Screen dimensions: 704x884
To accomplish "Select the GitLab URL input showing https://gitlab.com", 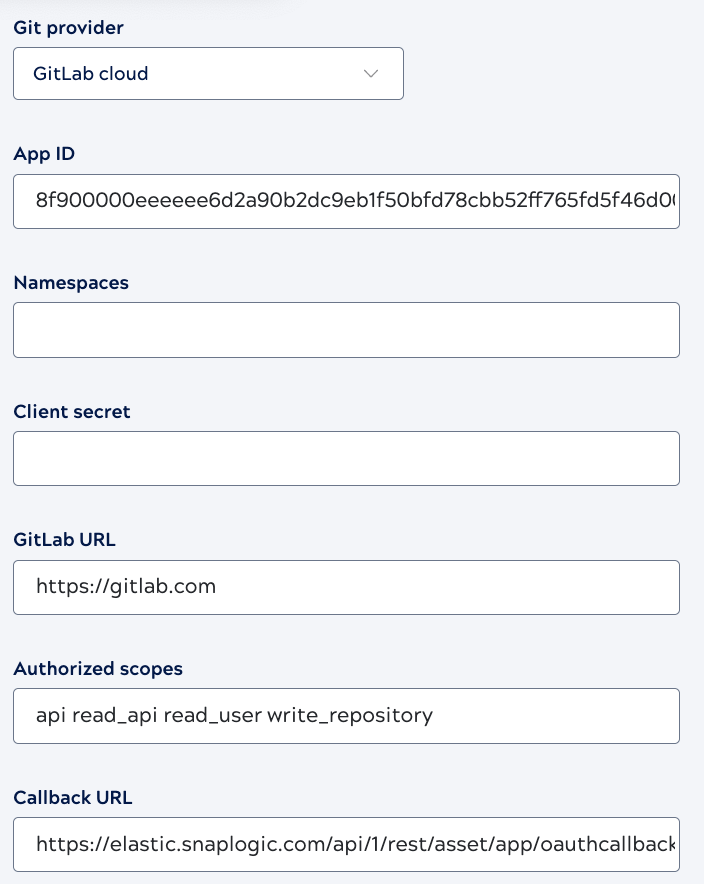I will (x=346, y=587).
